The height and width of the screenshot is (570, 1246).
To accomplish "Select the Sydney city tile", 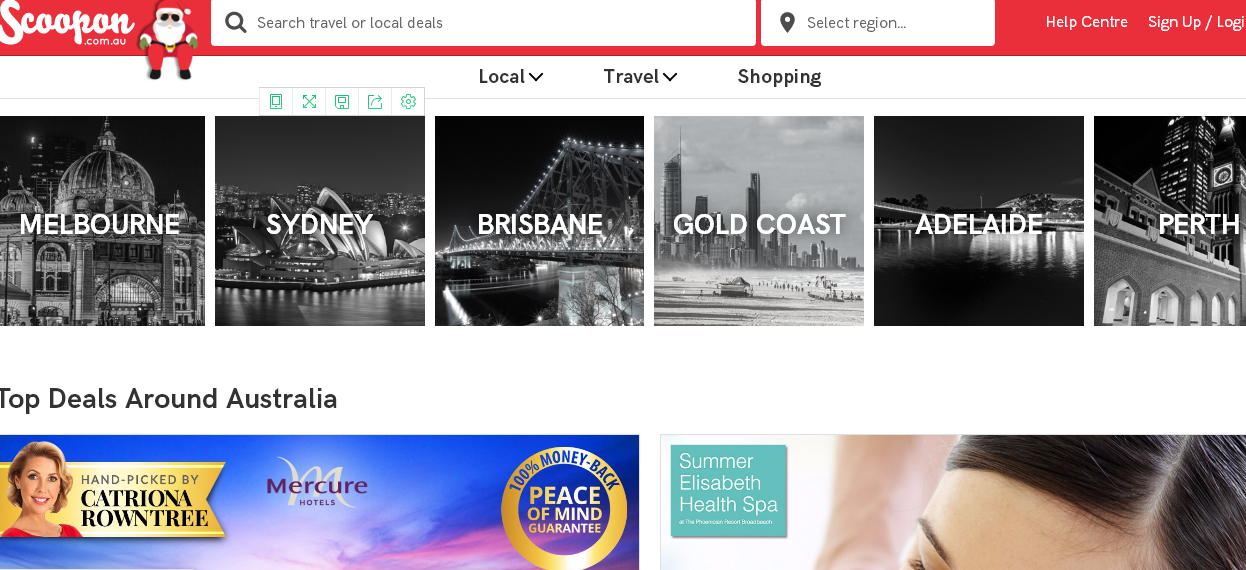I will (320, 221).
